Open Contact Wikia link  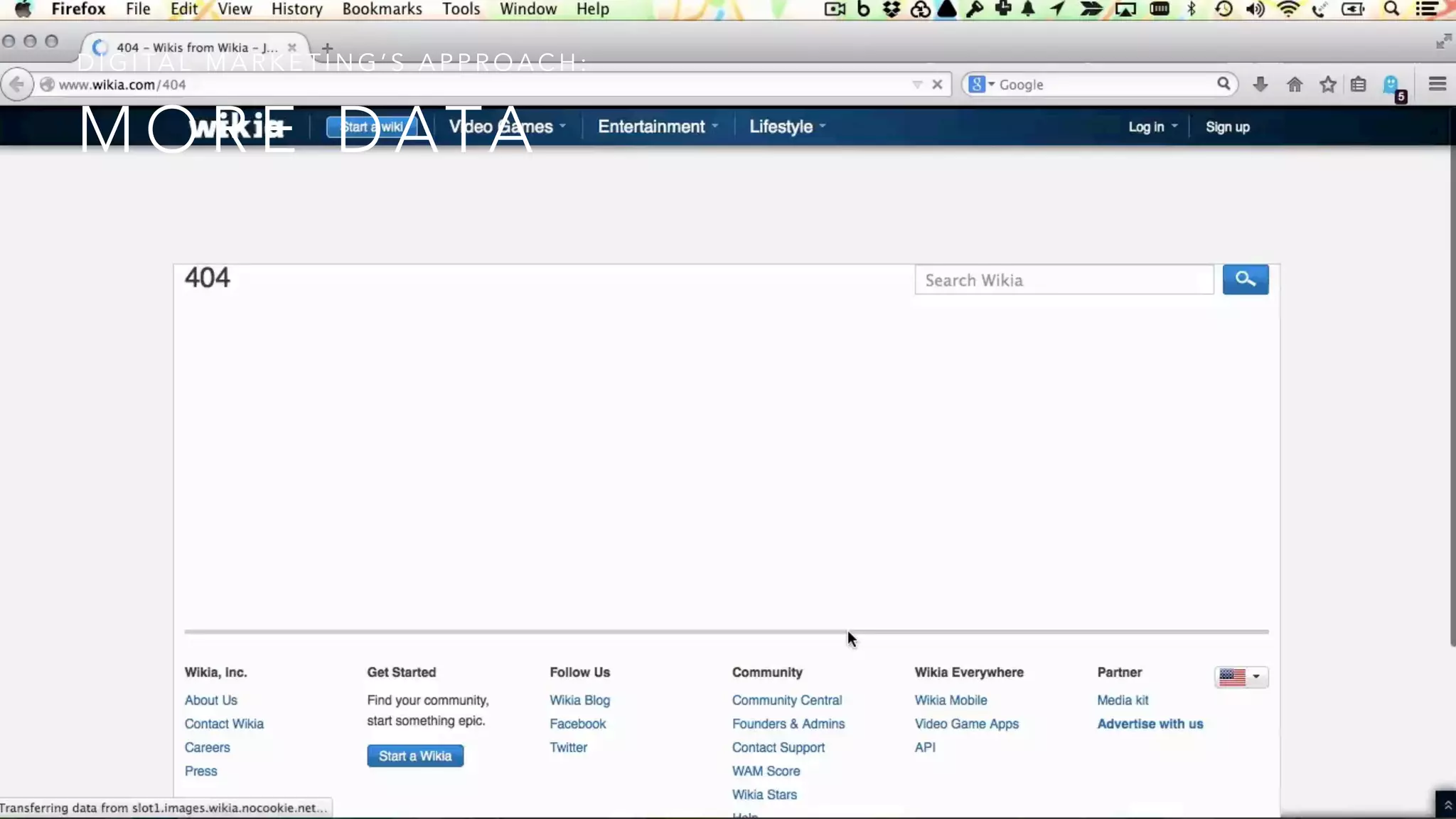point(224,724)
